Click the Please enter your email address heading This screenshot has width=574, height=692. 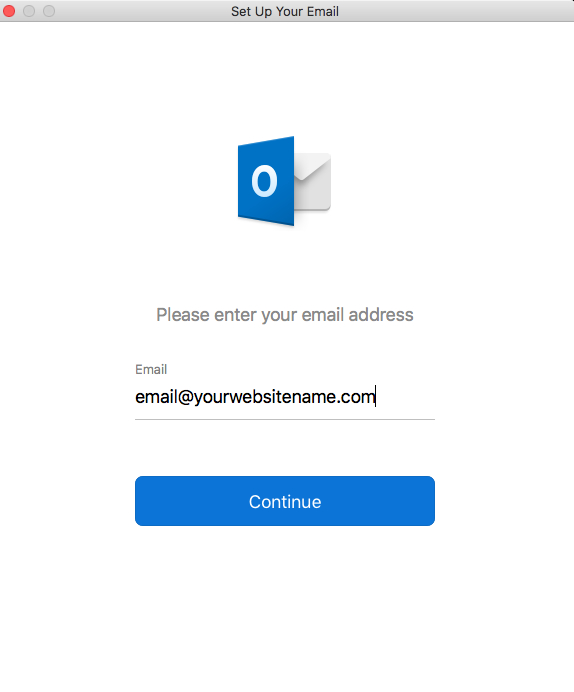point(285,315)
